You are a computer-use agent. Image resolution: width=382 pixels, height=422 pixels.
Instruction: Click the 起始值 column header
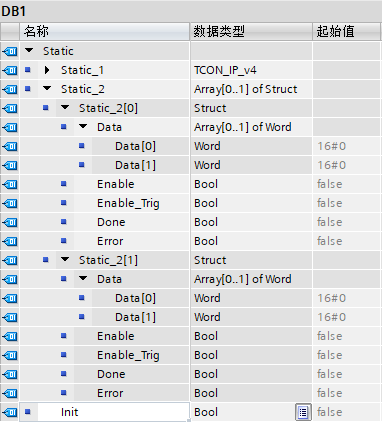(x=347, y=32)
